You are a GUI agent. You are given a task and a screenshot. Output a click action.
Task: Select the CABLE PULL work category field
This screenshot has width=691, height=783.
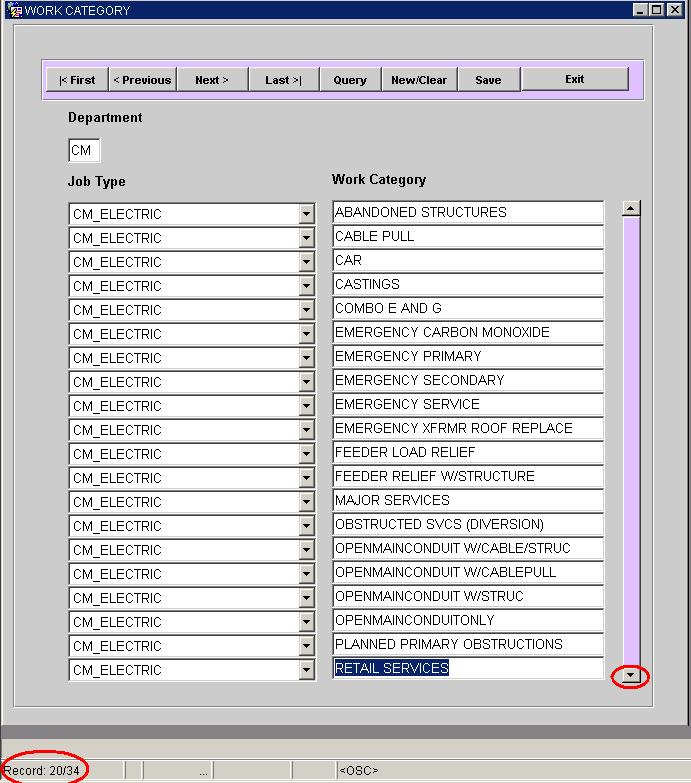[468, 236]
